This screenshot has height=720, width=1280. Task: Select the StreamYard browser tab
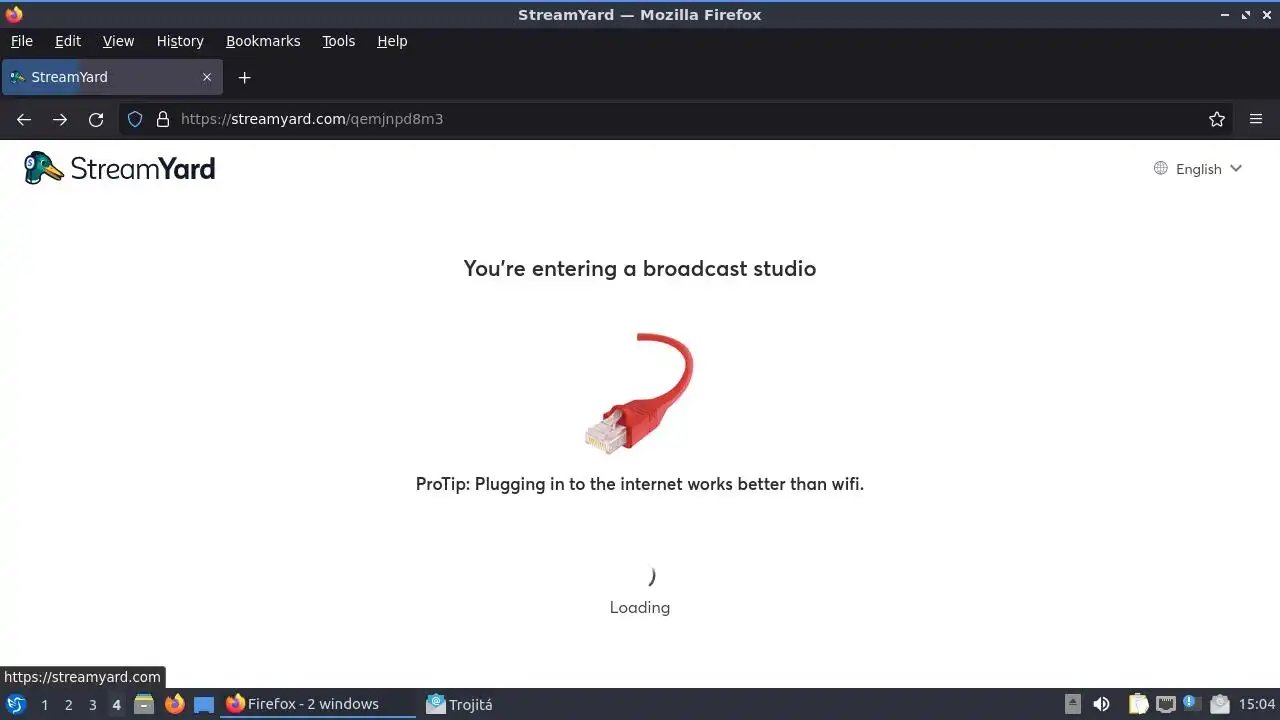[x=112, y=77]
